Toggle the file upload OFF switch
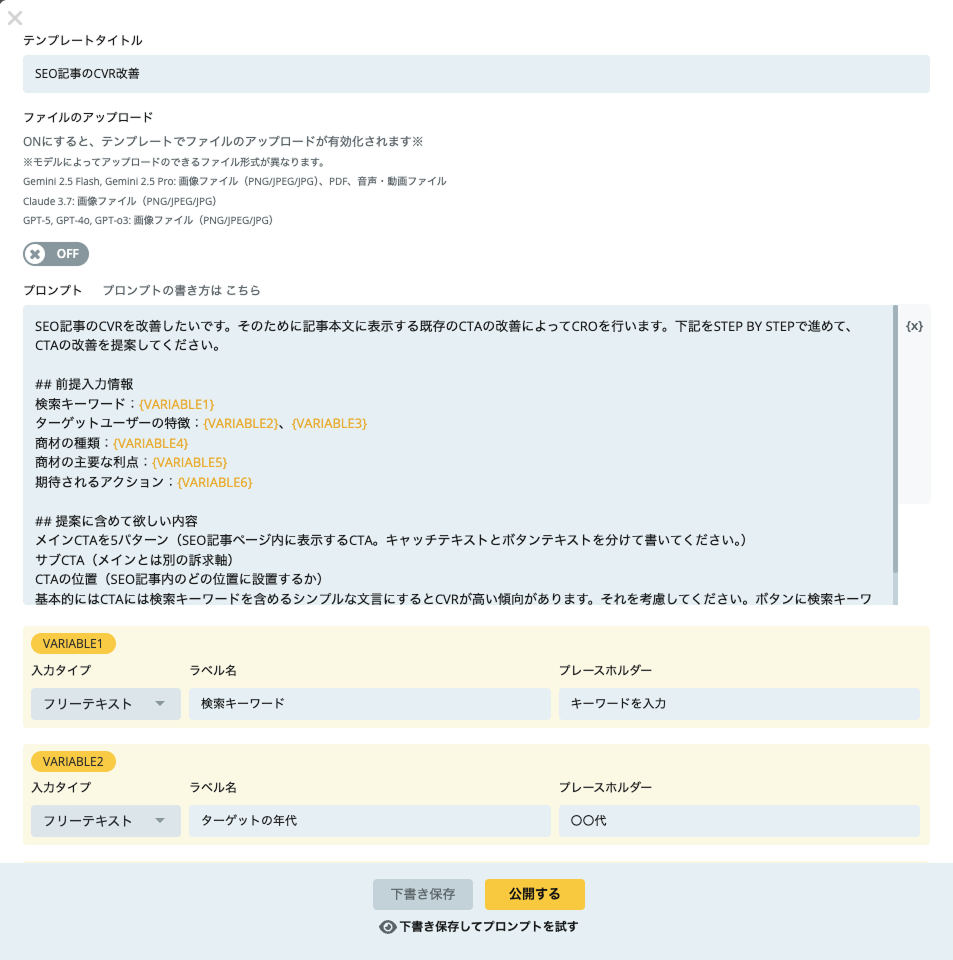Screen dimensions: 953x960 56,254
